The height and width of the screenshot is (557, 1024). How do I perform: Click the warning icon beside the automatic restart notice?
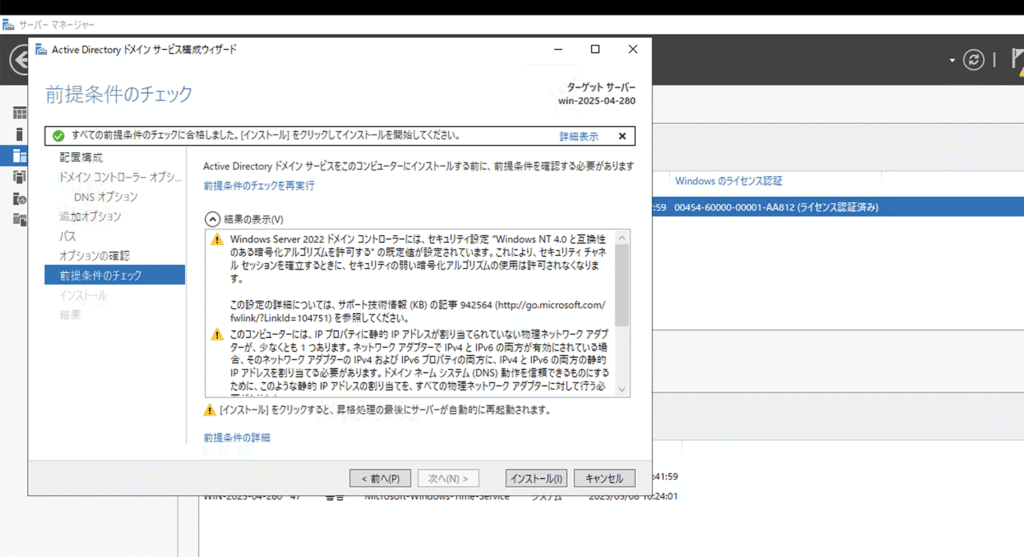(x=209, y=409)
